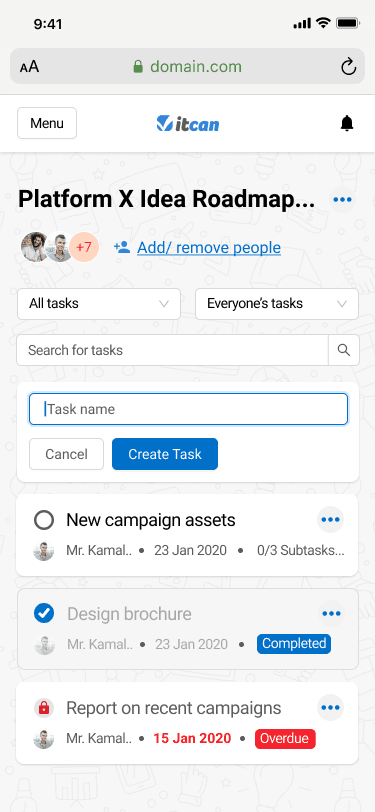Tap the Wi-Fi icon in status bar
Viewport: 375px width, 812px height.
(x=324, y=23)
